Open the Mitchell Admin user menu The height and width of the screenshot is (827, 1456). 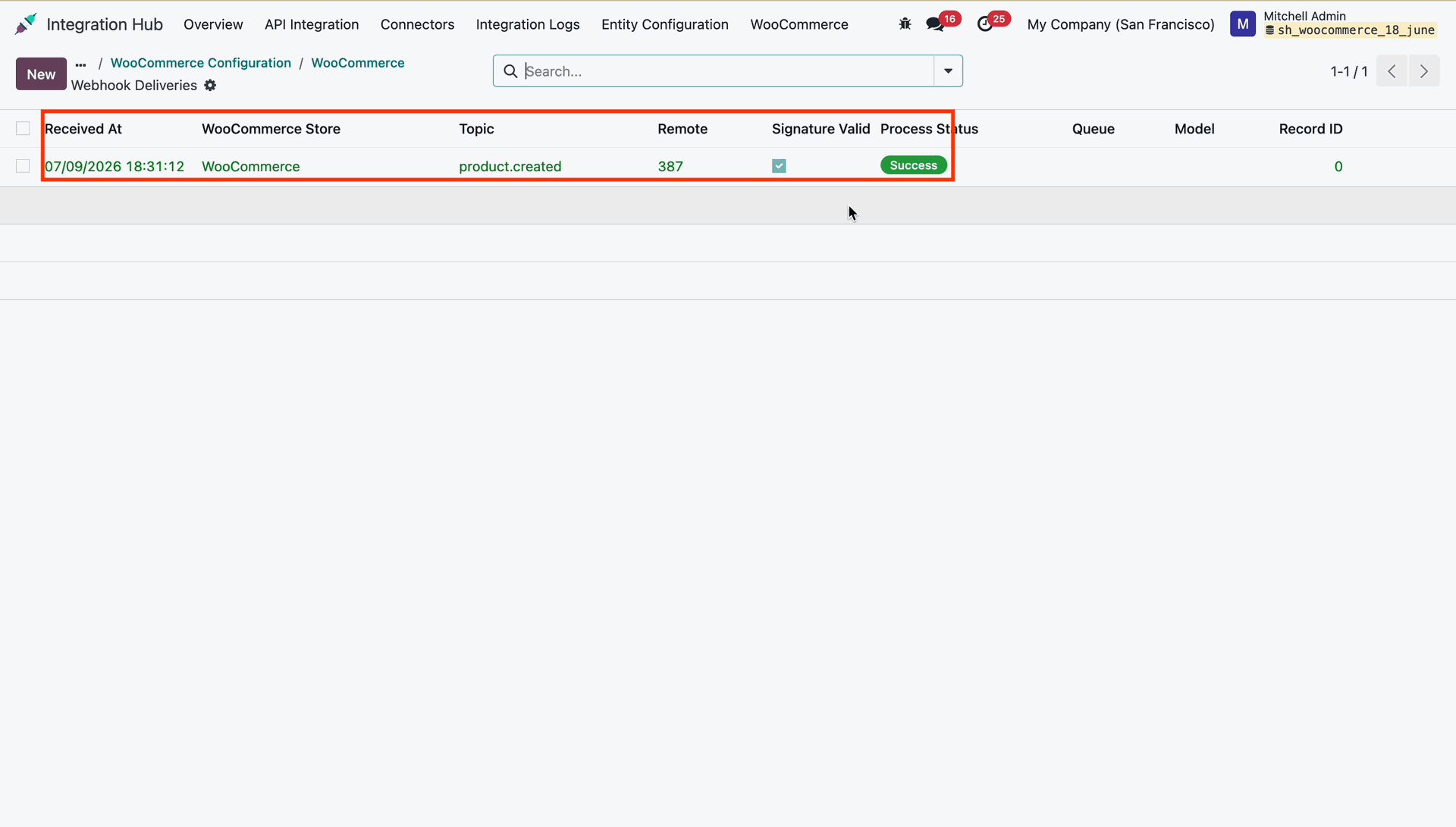point(1333,23)
